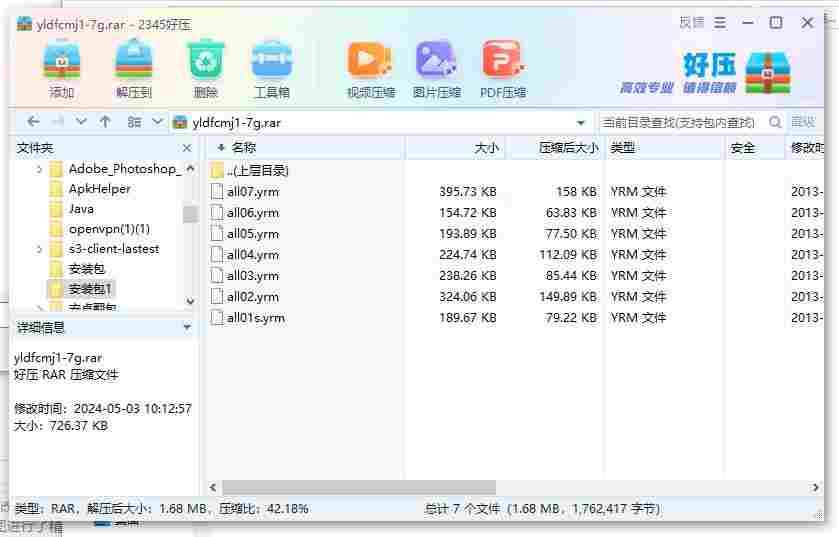Screen dimensions: 839x537
Task: Click the view mode layout icon
Action: coord(134,122)
